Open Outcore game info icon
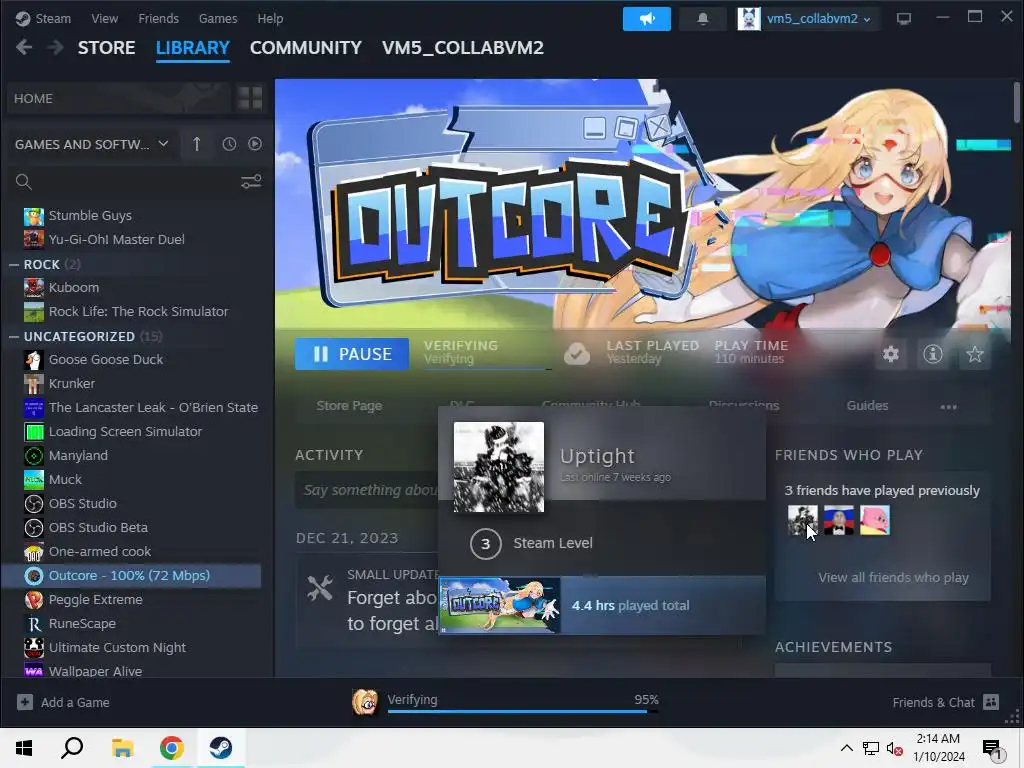The width and height of the screenshot is (1024, 768). (933, 355)
